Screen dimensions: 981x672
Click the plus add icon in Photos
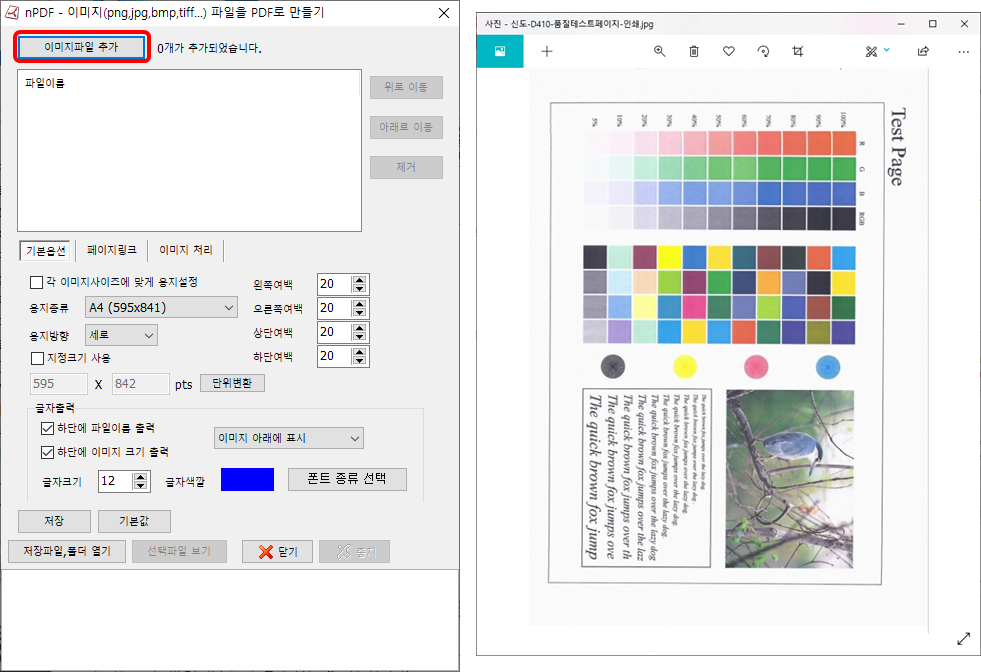pyautogui.click(x=547, y=51)
